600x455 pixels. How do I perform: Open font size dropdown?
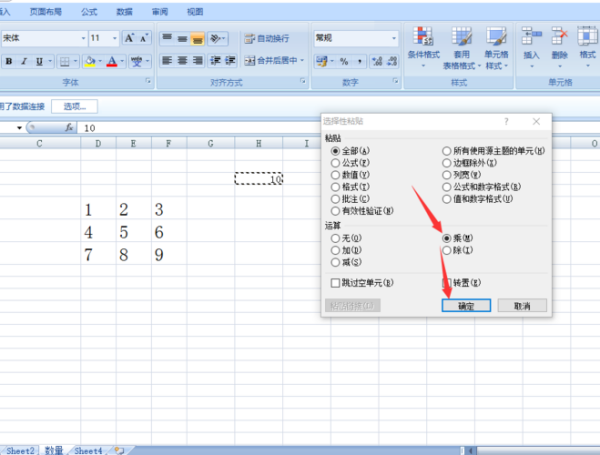click(x=114, y=38)
